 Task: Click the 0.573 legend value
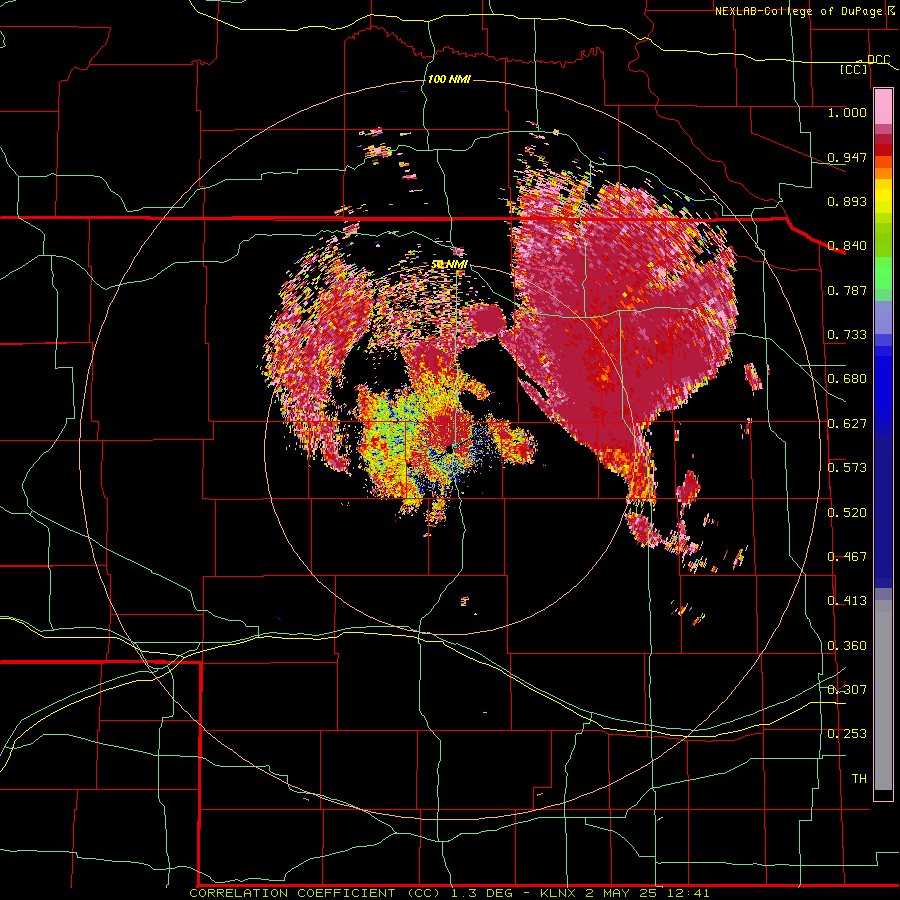(x=847, y=468)
